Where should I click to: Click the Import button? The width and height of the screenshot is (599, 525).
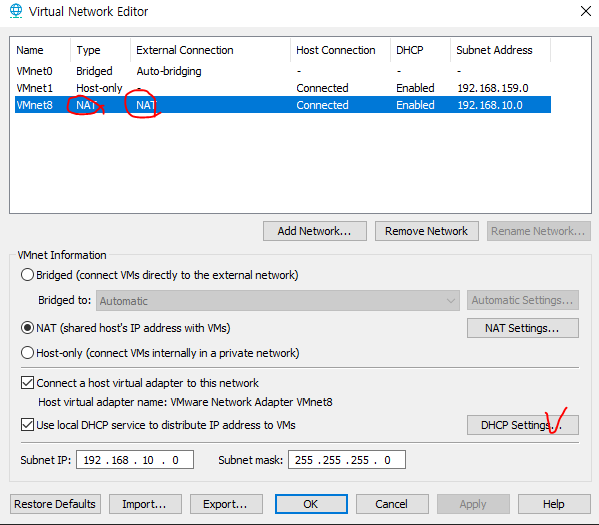coord(145,504)
